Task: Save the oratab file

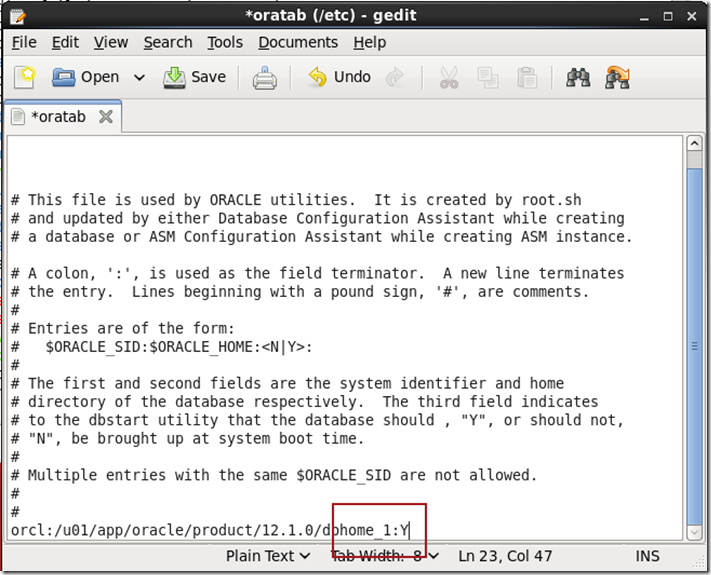Action: pyautogui.click(x=195, y=77)
